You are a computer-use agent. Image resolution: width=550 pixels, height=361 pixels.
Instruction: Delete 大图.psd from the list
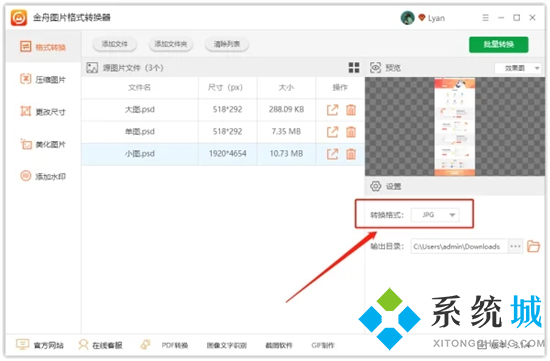pyautogui.click(x=351, y=110)
